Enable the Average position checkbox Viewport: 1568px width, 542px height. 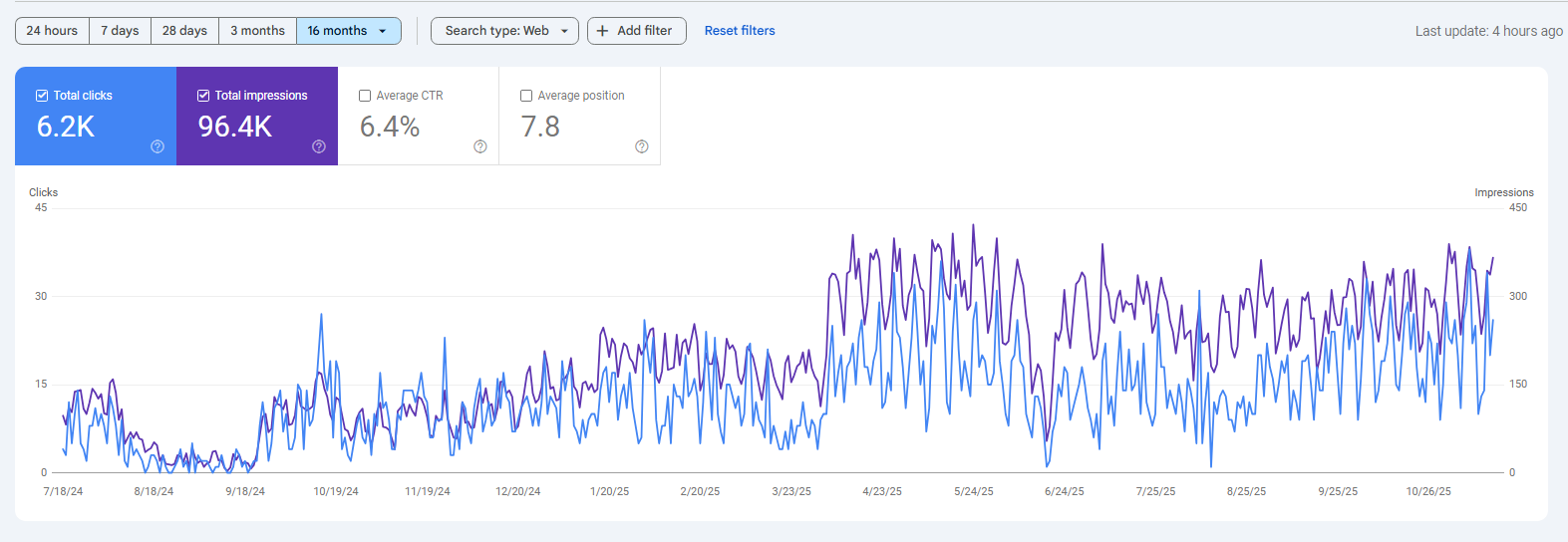click(x=526, y=96)
